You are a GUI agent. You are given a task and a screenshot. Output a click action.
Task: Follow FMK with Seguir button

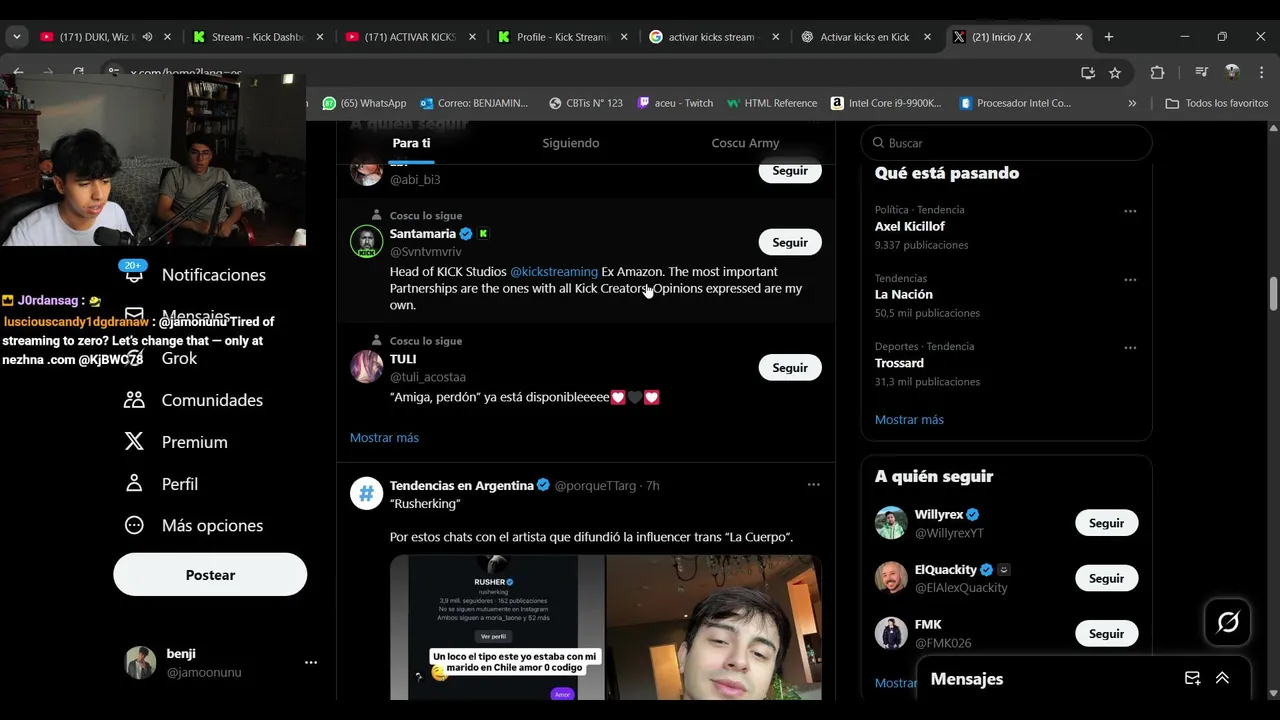point(1106,633)
